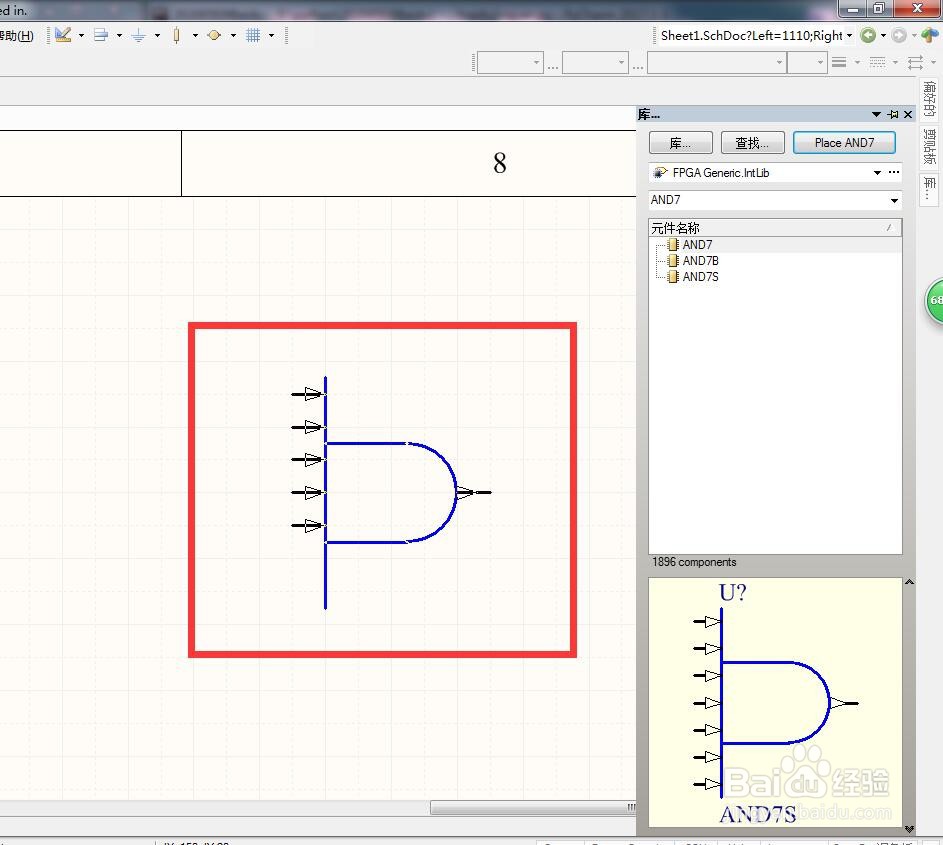Click the Place AND7 button
This screenshot has width=943, height=845.
point(844,143)
